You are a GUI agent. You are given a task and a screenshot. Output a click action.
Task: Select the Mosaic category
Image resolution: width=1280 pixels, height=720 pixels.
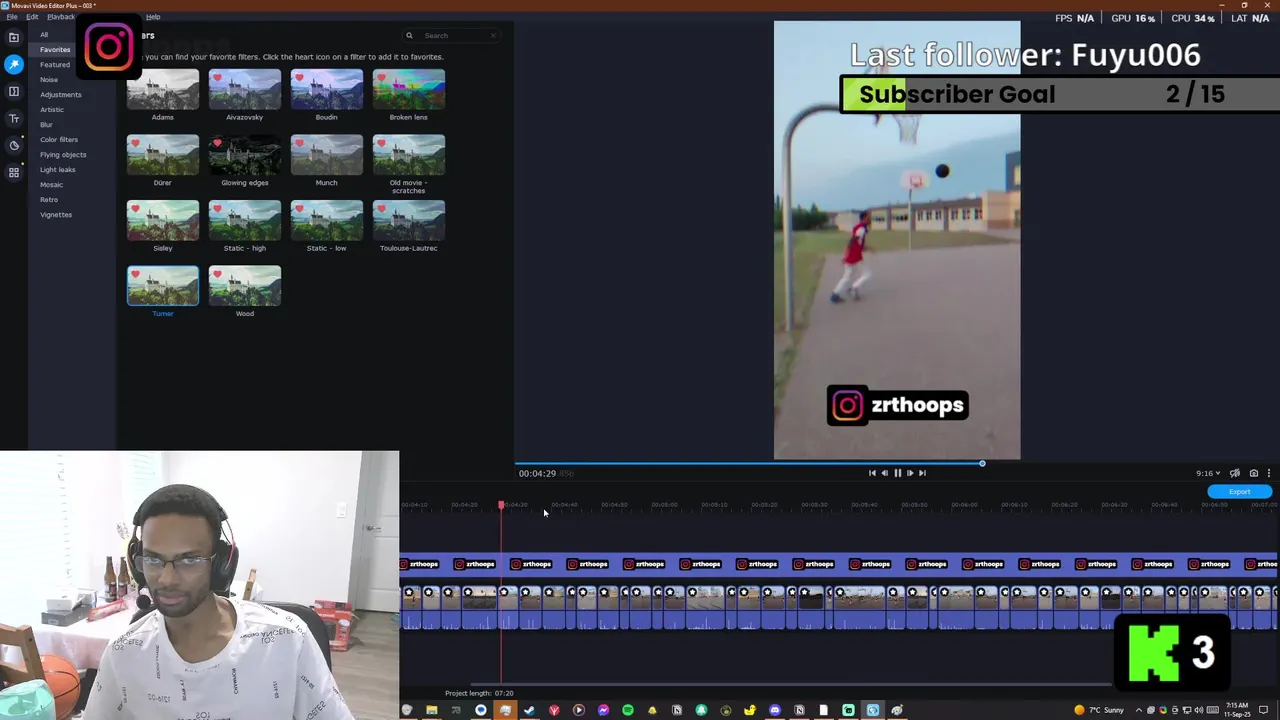[x=51, y=185]
